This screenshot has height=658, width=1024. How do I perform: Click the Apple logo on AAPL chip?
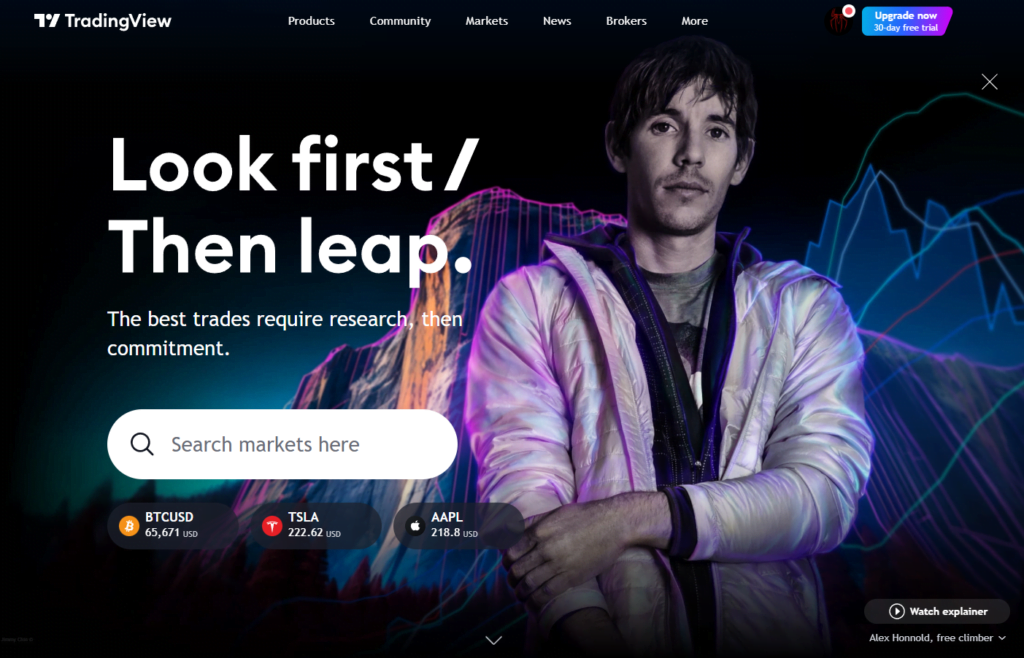[x=415, y=525]
